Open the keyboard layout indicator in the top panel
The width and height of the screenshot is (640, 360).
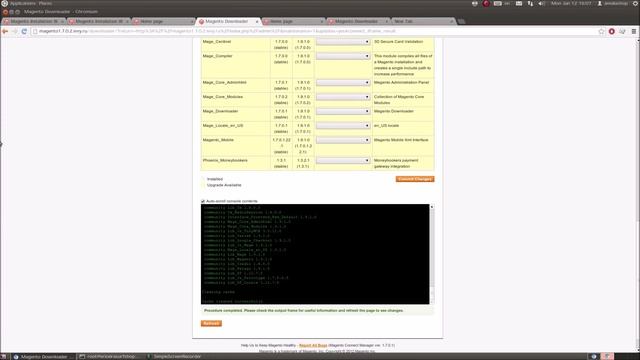(502, 3)
